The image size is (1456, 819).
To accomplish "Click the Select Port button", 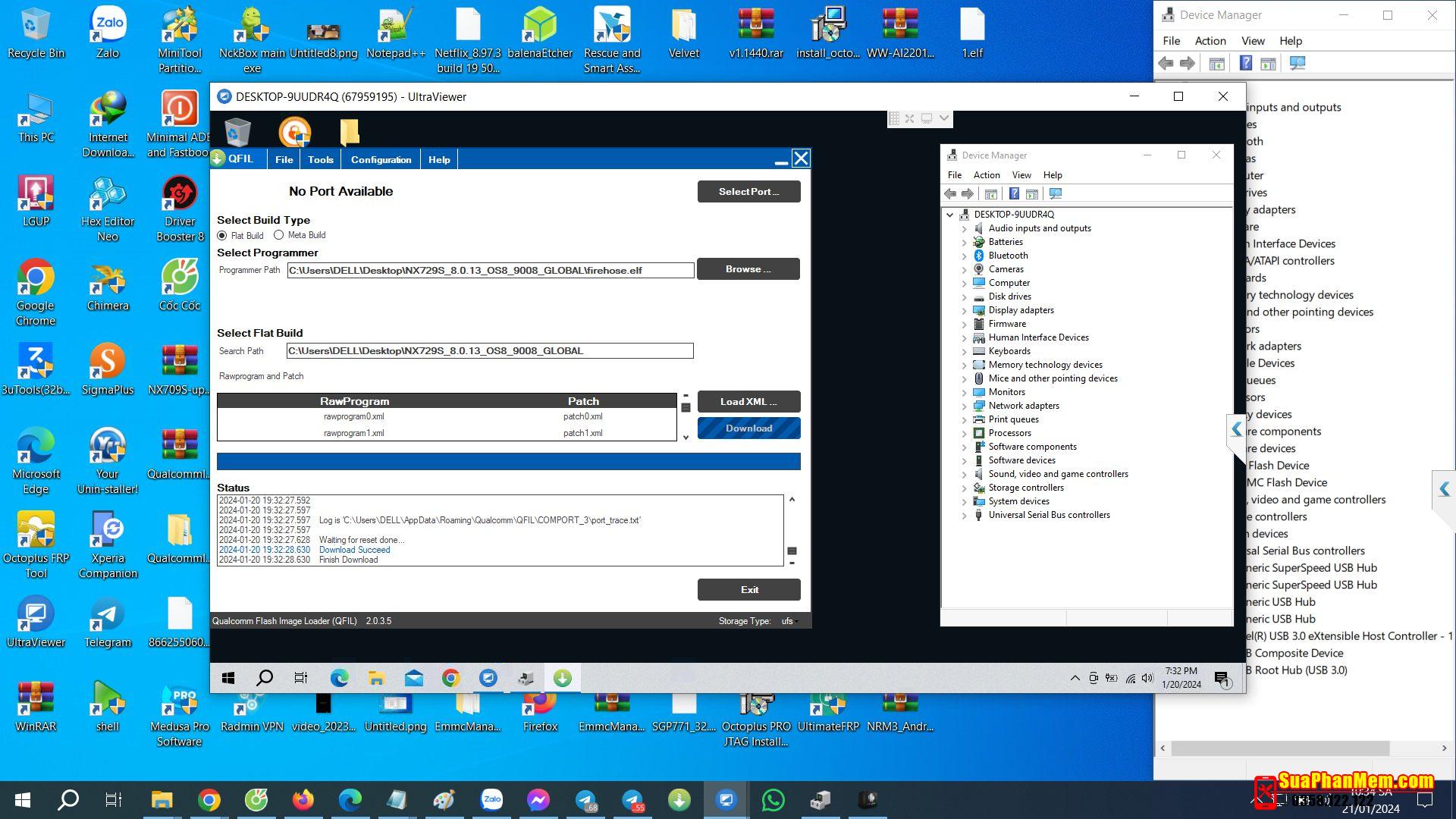I will coord(748,192).
